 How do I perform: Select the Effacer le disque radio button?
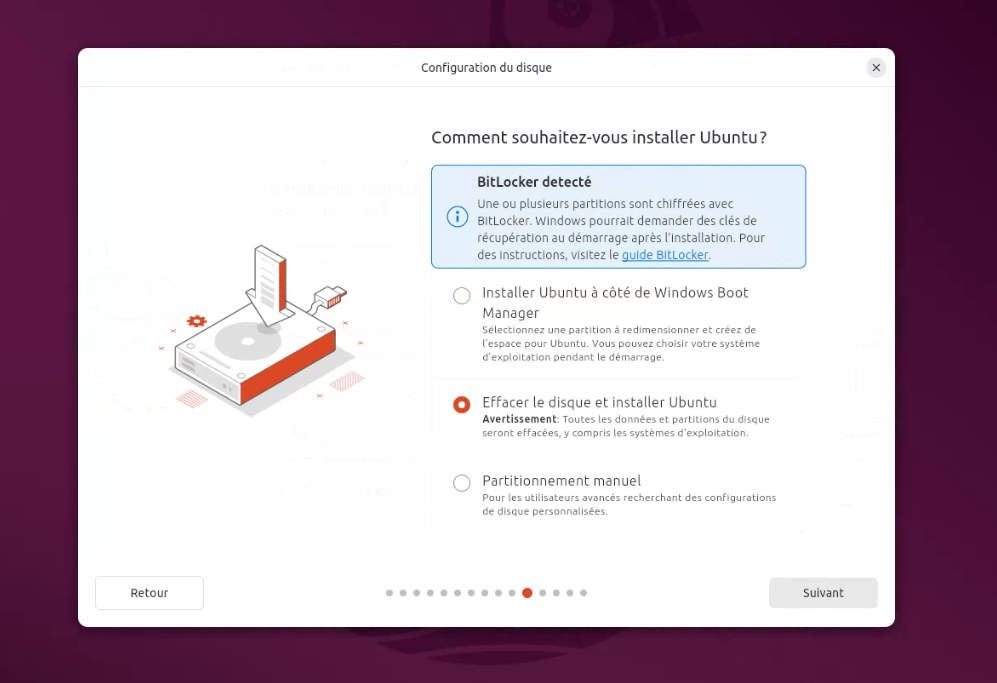462,404
